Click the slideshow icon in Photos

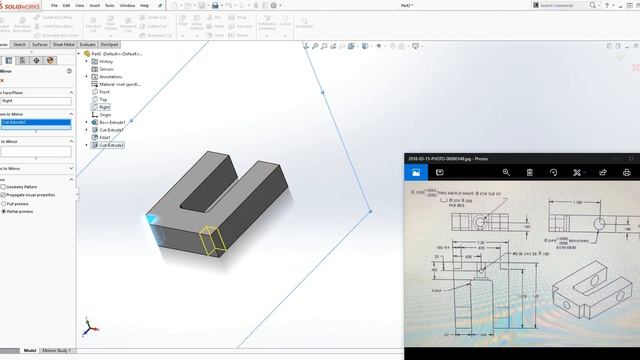tap(440, 172)
